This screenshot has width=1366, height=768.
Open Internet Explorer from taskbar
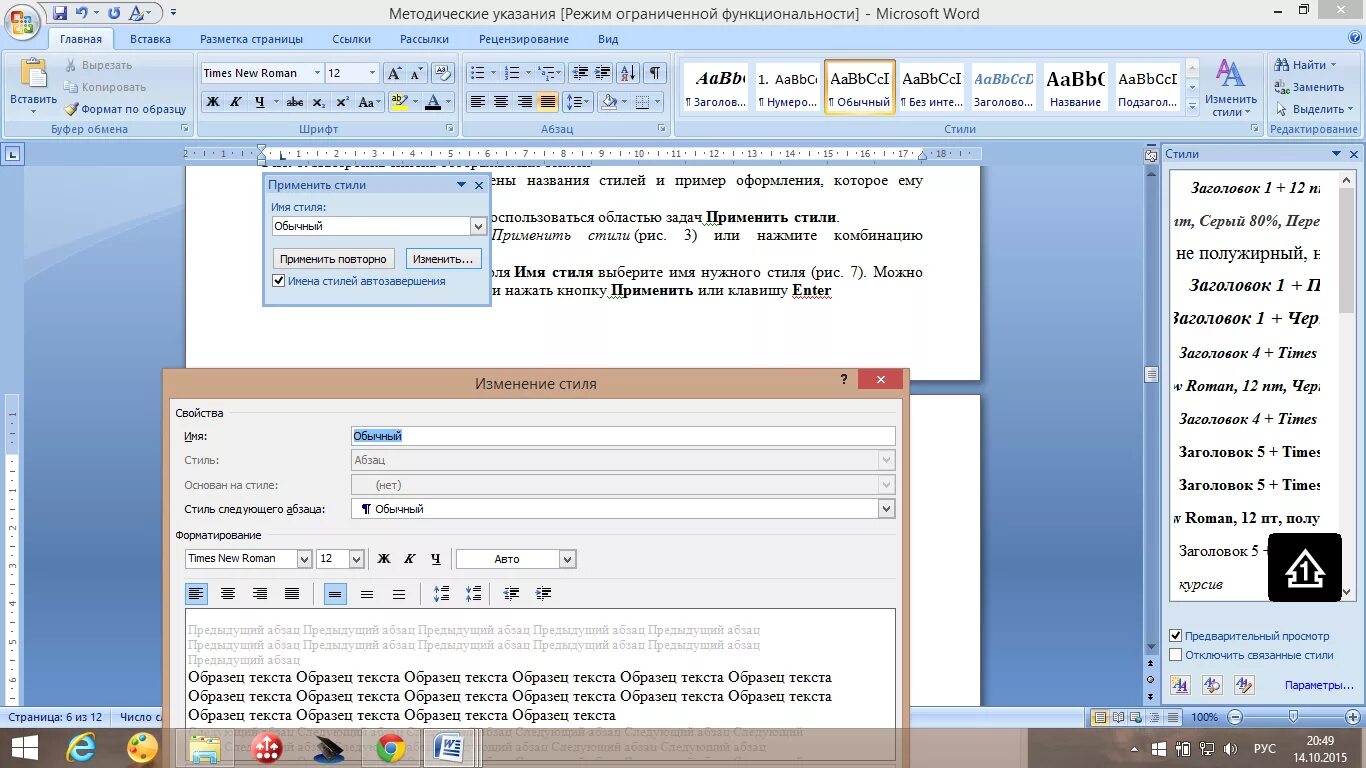(81, 748)
